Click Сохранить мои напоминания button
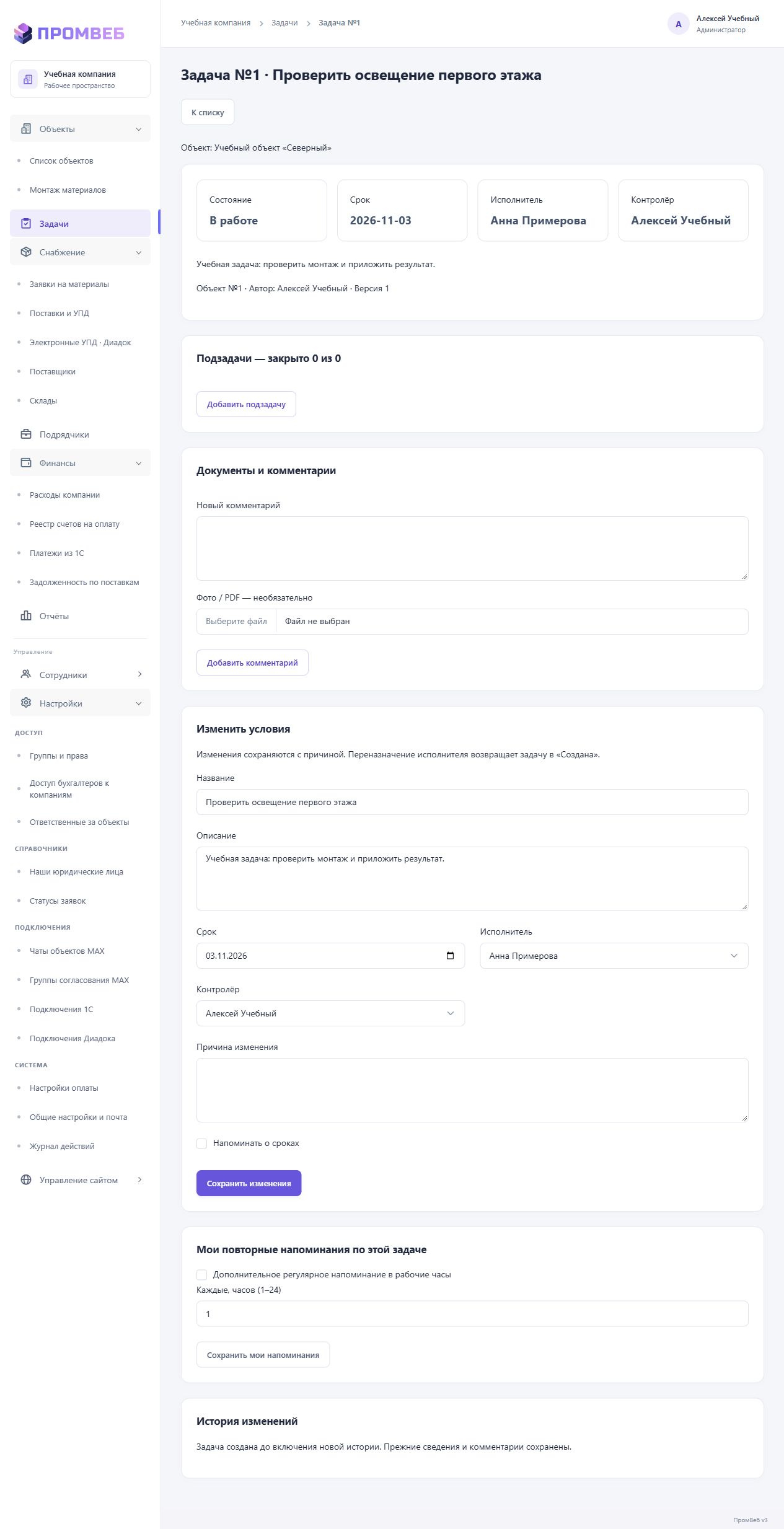The width and height of the screenshot is (784, 1529). 263,1355
